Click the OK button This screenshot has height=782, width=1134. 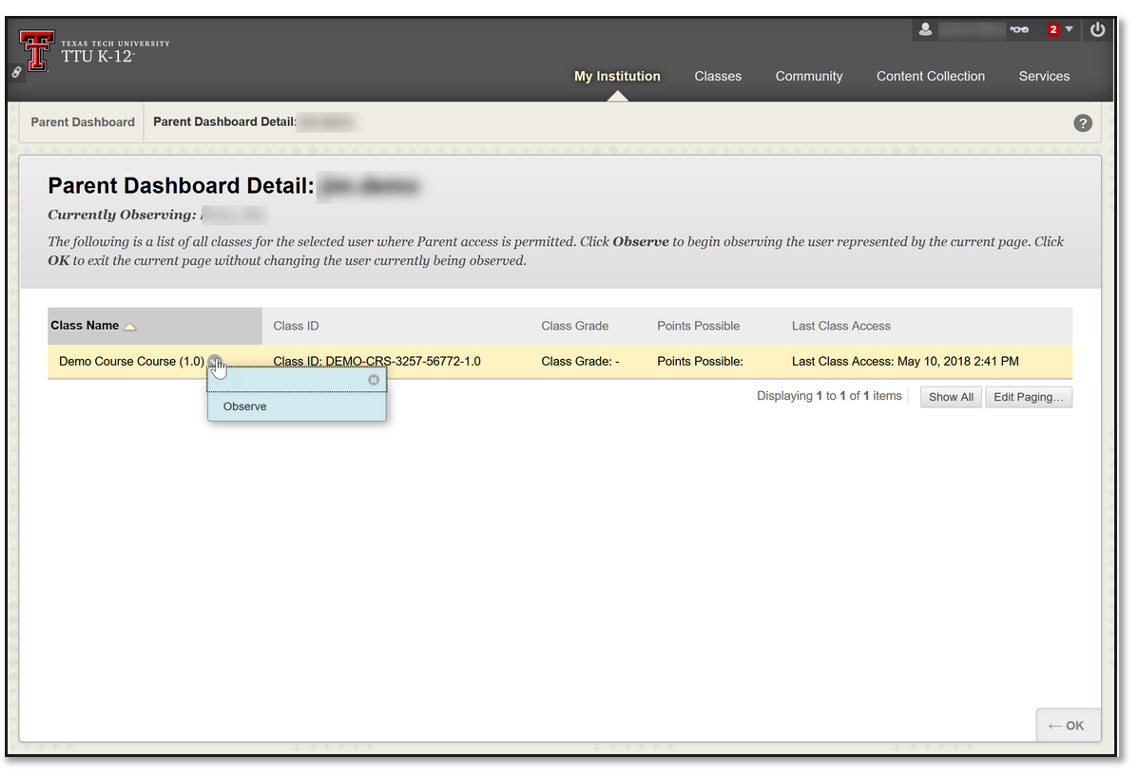[1067, 726]
